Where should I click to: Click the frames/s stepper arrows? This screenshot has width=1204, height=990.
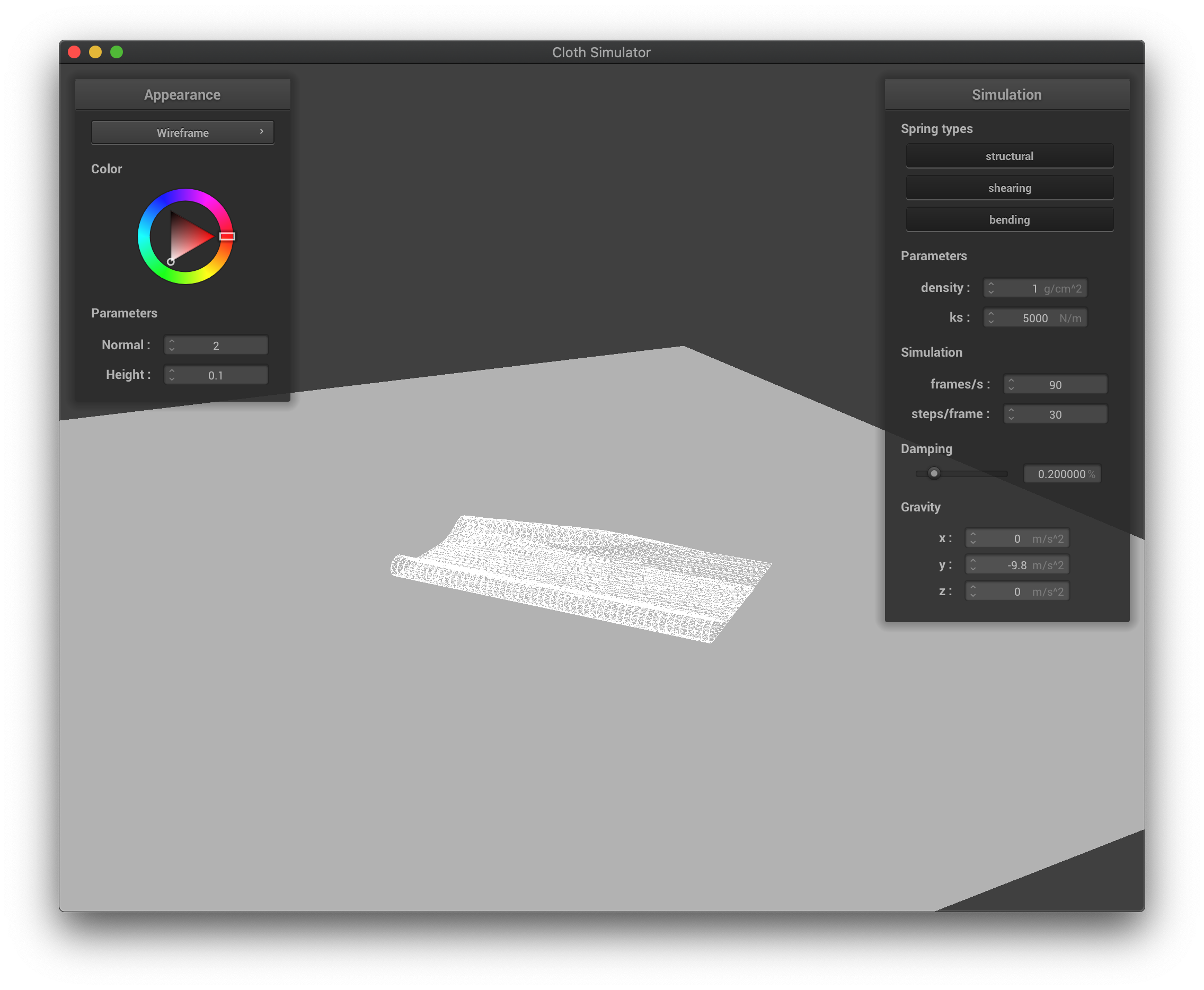(x=1011, y=384)
